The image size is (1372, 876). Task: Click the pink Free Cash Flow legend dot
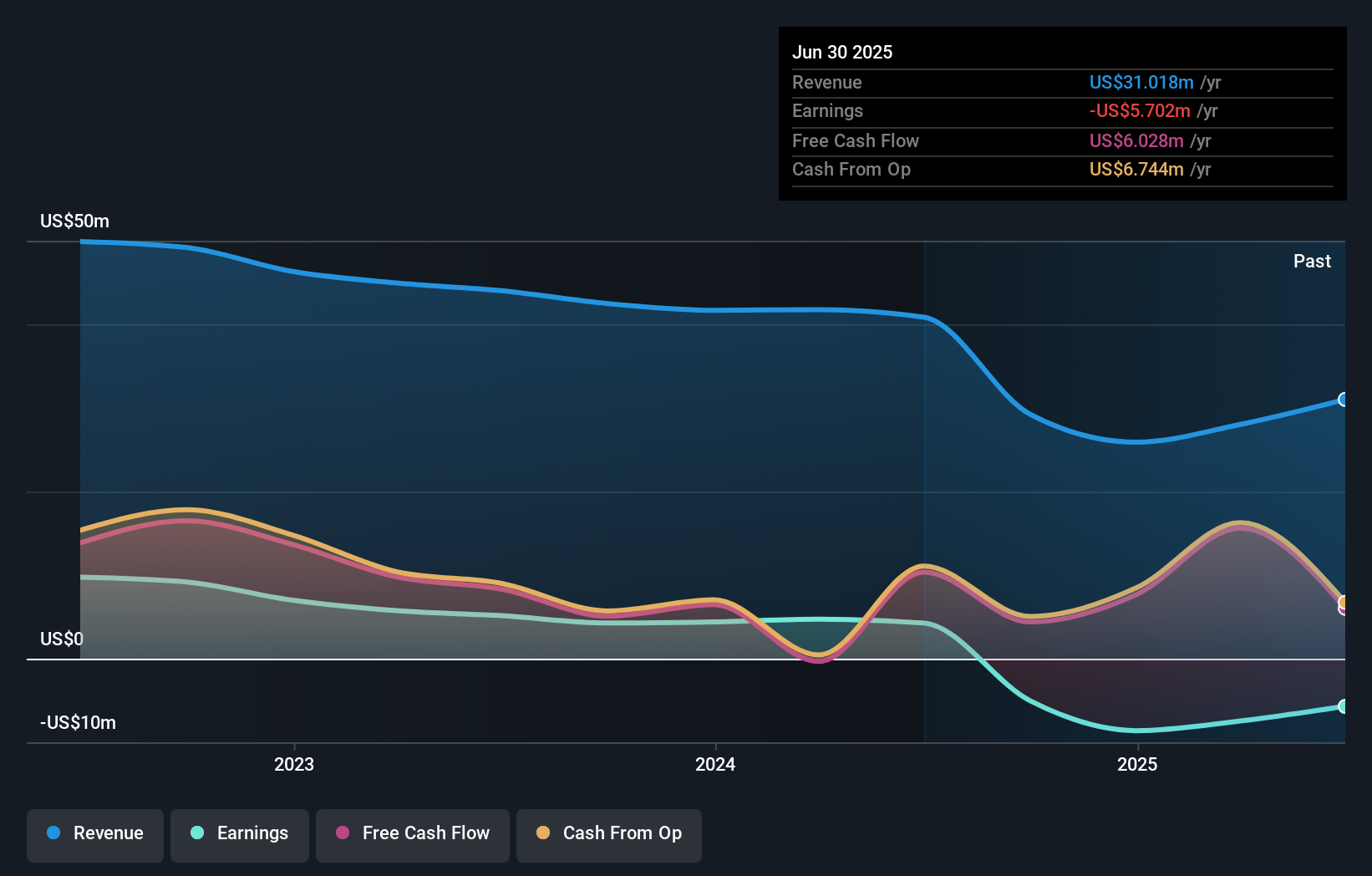point(343,833)
